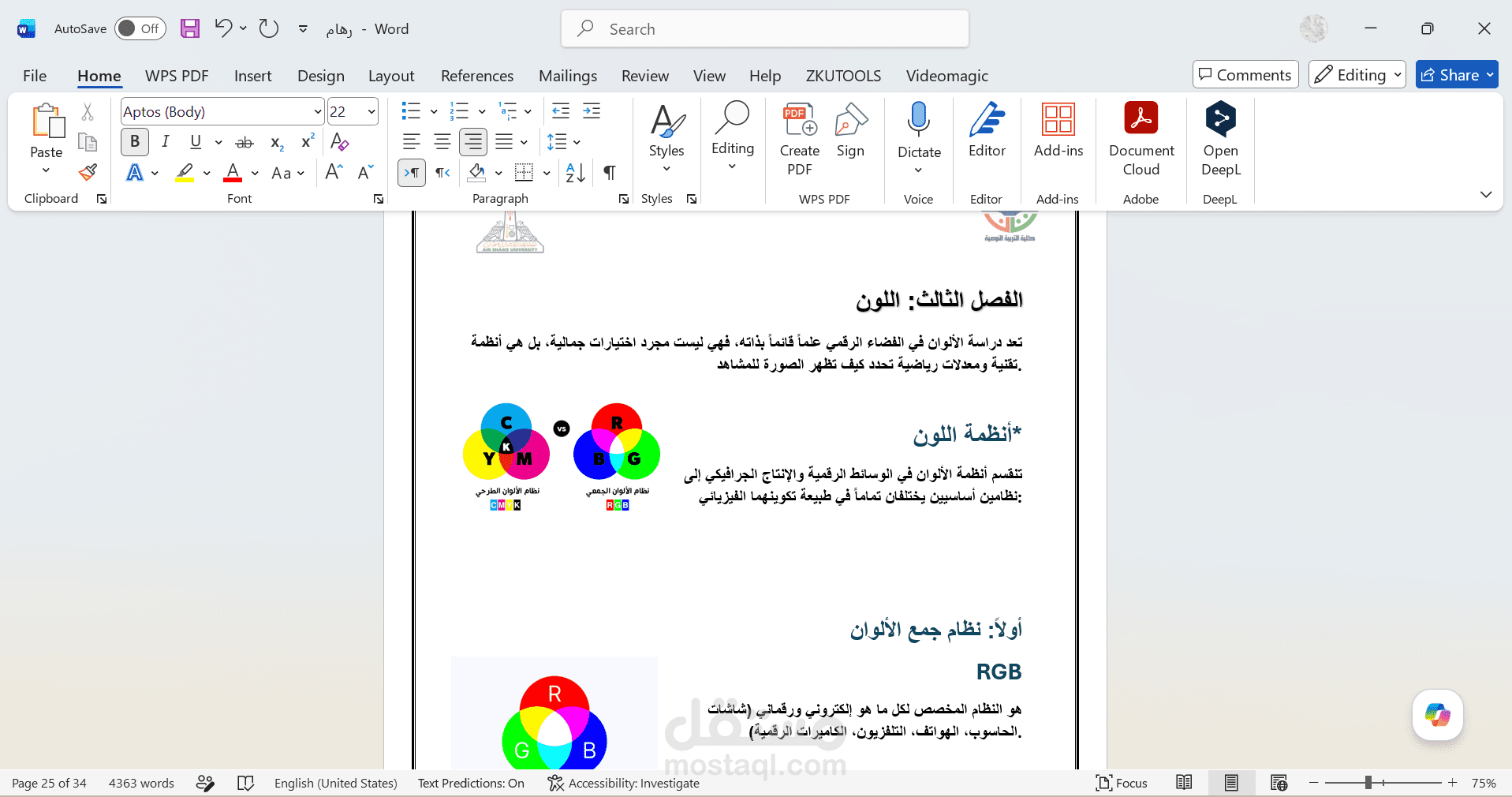Open the Layout ribbon tab
This screenshot has height=797, width=1512.
click(x=391, y=76)
